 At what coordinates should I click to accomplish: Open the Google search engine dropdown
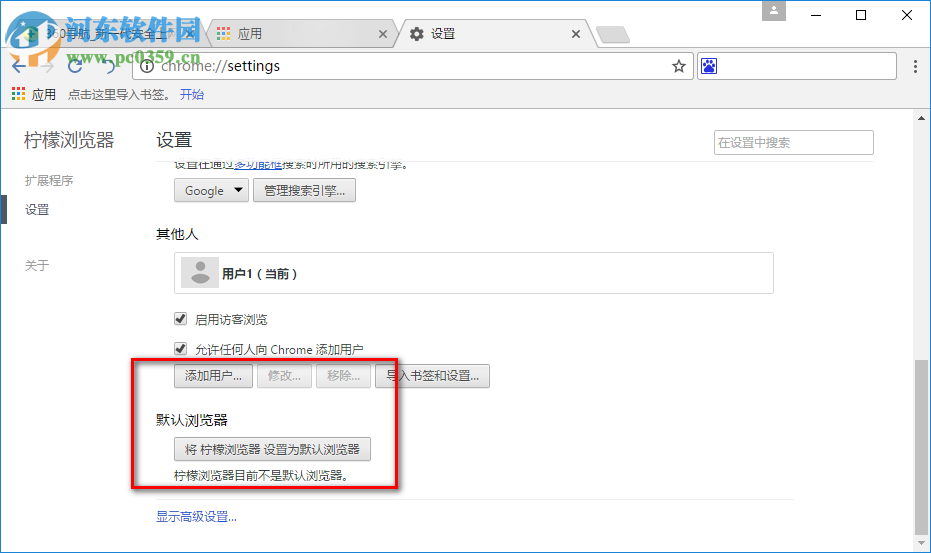click(x=211, y=191)
